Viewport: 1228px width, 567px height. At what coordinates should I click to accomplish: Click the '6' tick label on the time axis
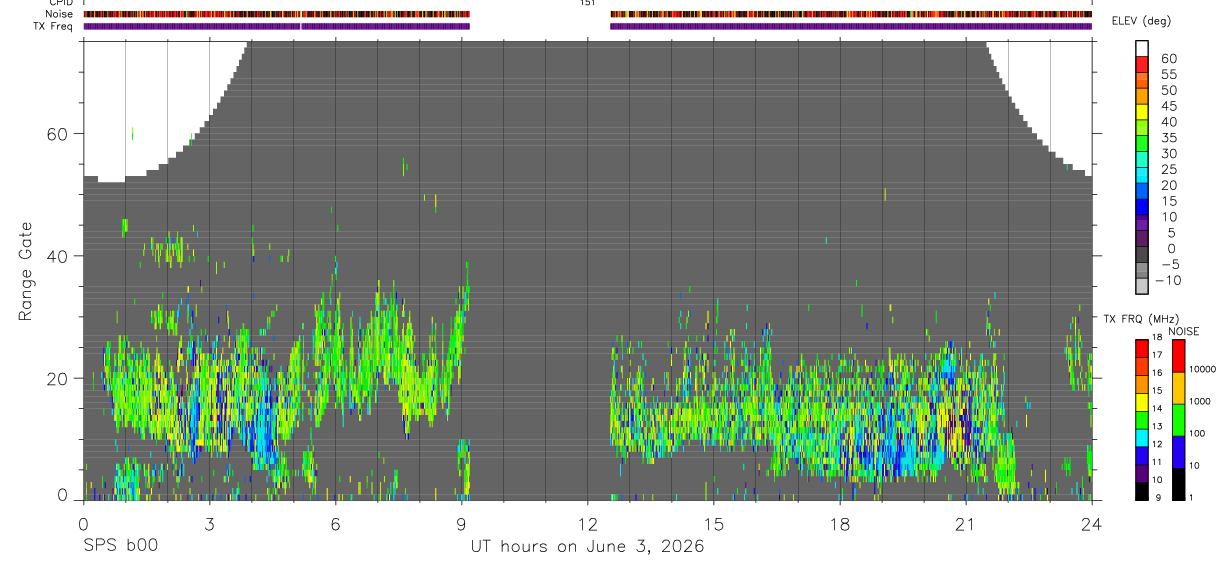click(335, 523)
